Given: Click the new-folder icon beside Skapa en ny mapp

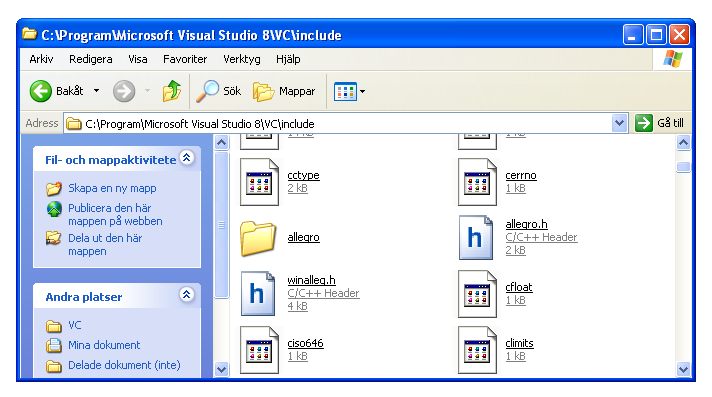Looking at the screenshot, I should 54,188.
